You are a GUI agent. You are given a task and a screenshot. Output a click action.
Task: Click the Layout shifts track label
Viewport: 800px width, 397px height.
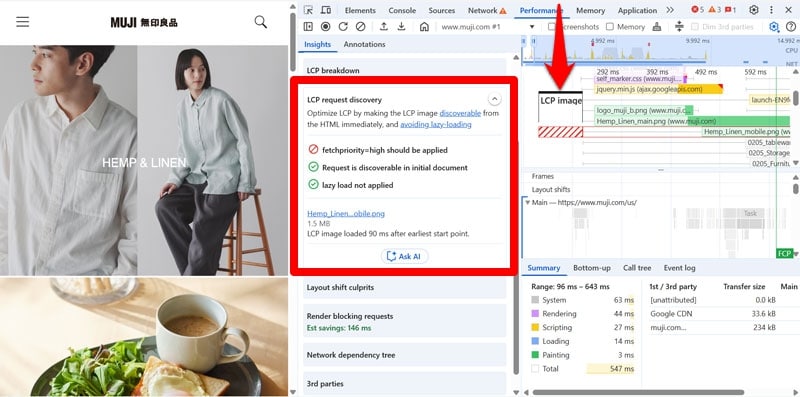pos(551,189)
